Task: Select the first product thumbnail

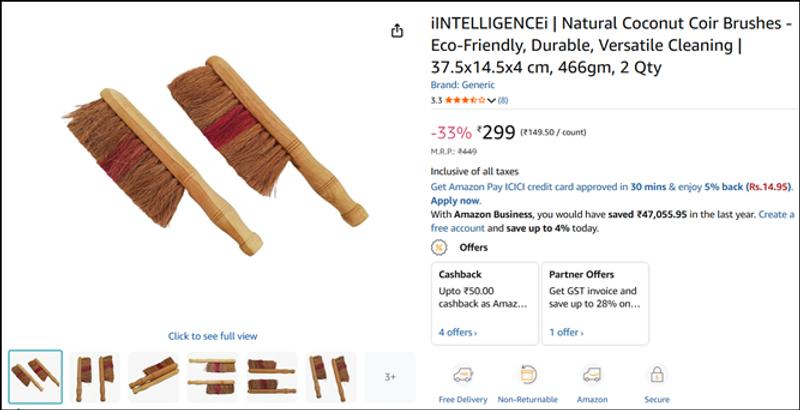Action: coord(35,377)
